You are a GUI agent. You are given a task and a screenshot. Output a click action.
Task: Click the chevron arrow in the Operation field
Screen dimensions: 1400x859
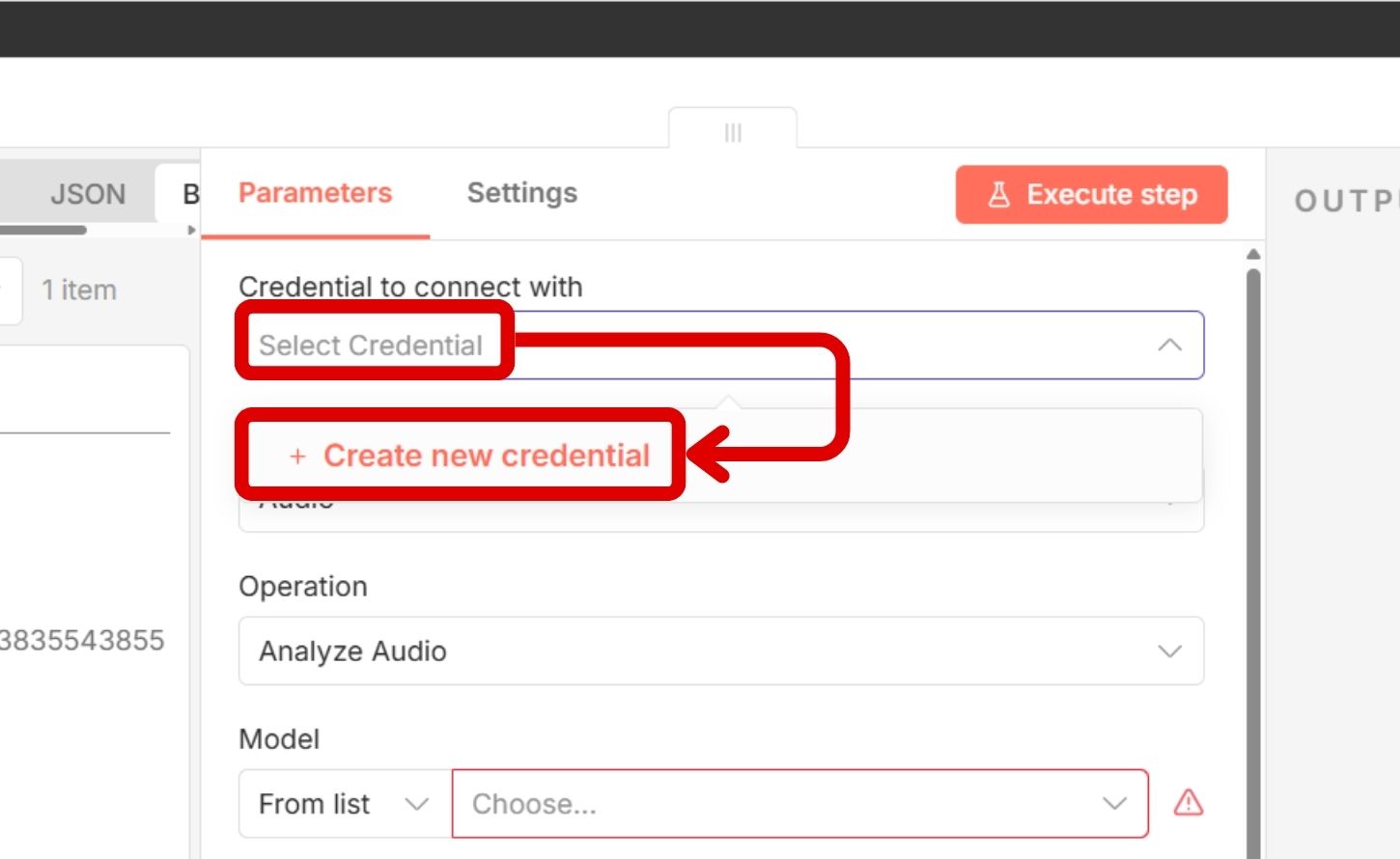[x=1169, y=651]
